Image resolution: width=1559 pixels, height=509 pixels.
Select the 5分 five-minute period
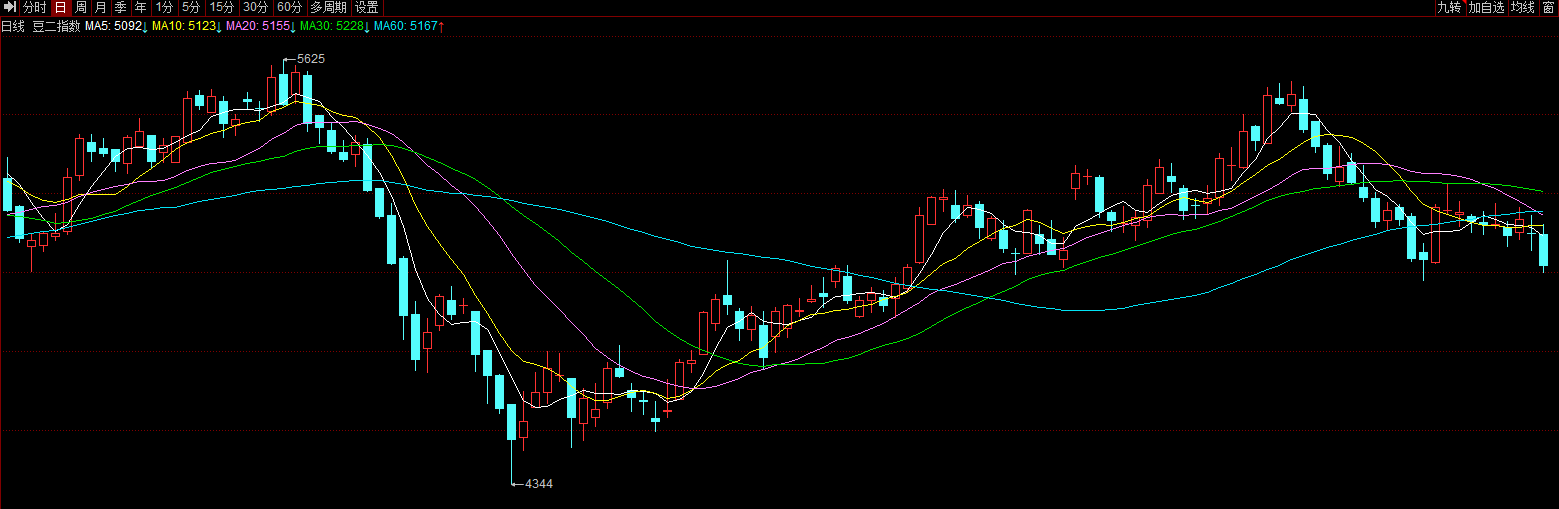click(191, 7)
